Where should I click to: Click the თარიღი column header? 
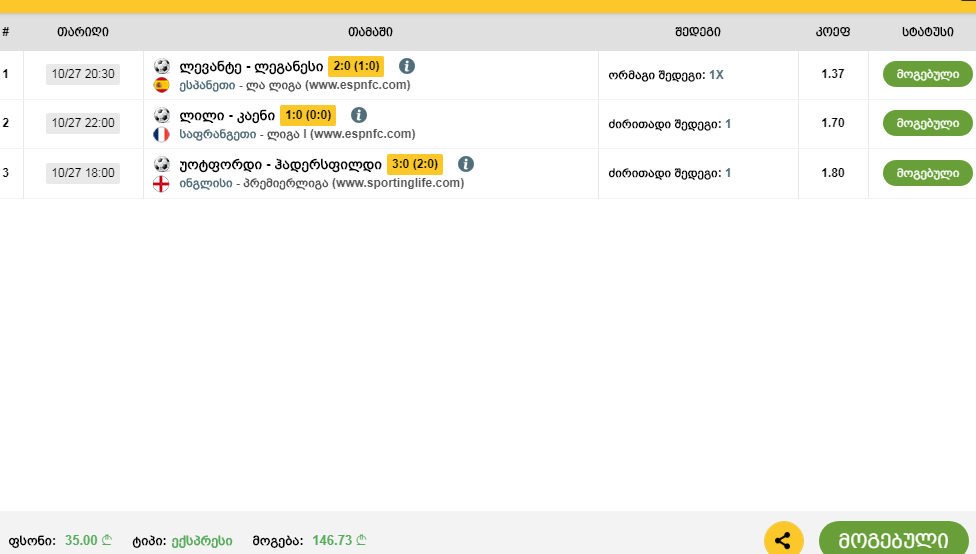click(x=83, y=32)
